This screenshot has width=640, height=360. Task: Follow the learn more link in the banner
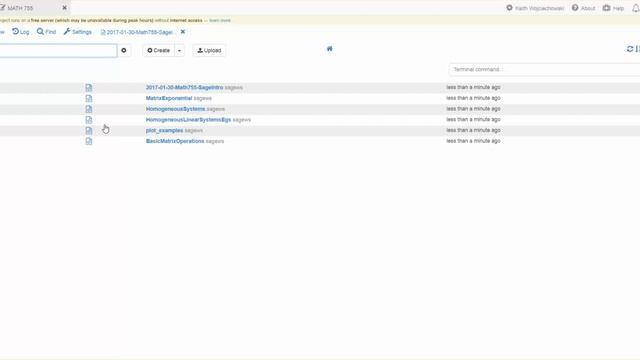pos(220,20)
